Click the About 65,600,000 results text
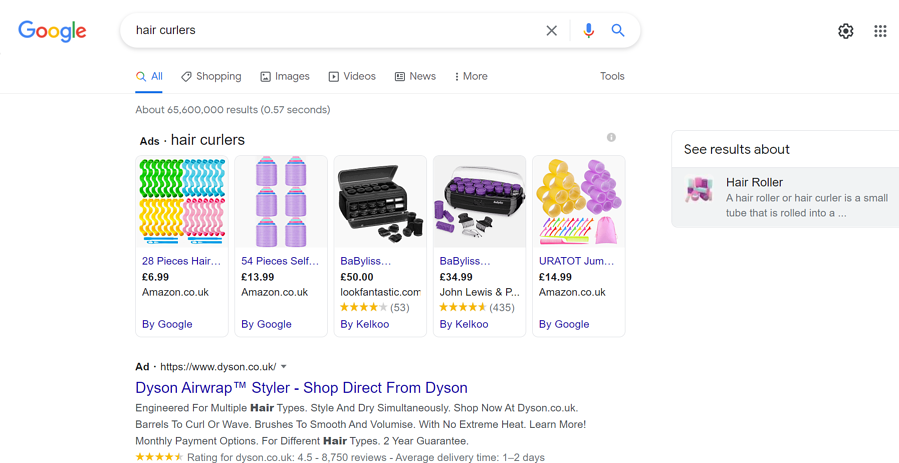Screen dimensions: 899x463 (x=233, y=109)
